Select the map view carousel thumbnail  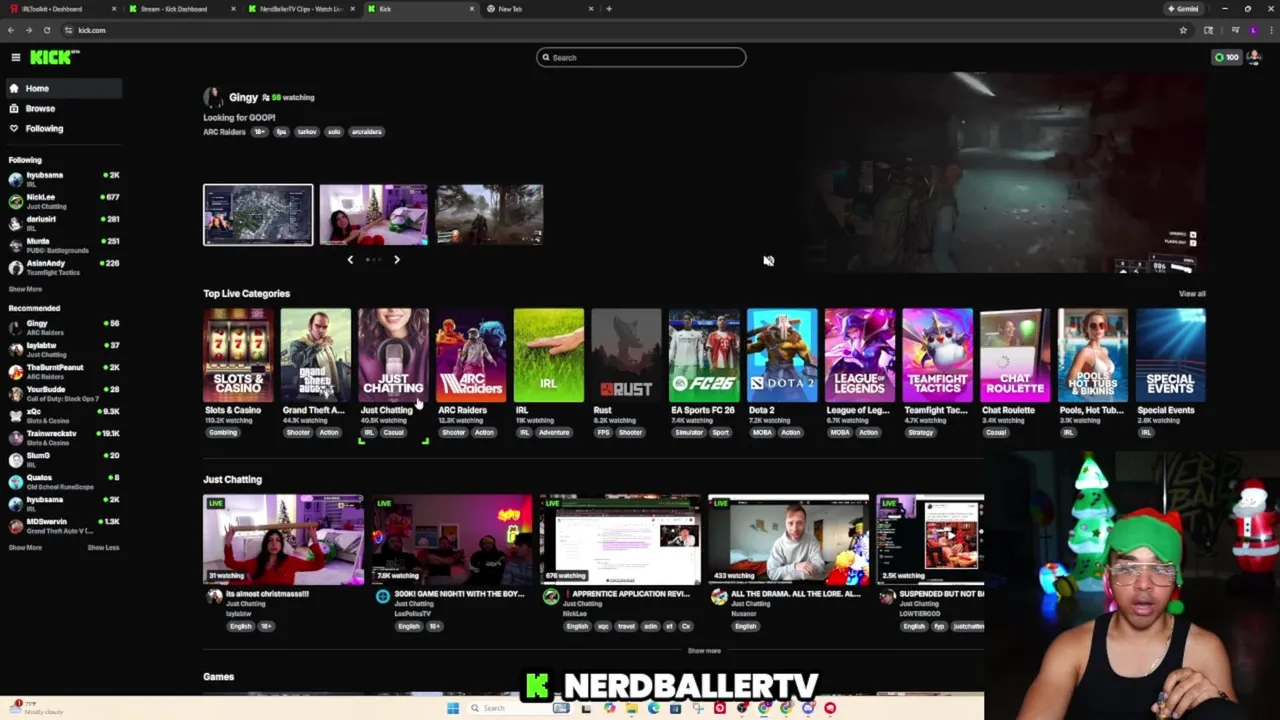pos(258,215)
